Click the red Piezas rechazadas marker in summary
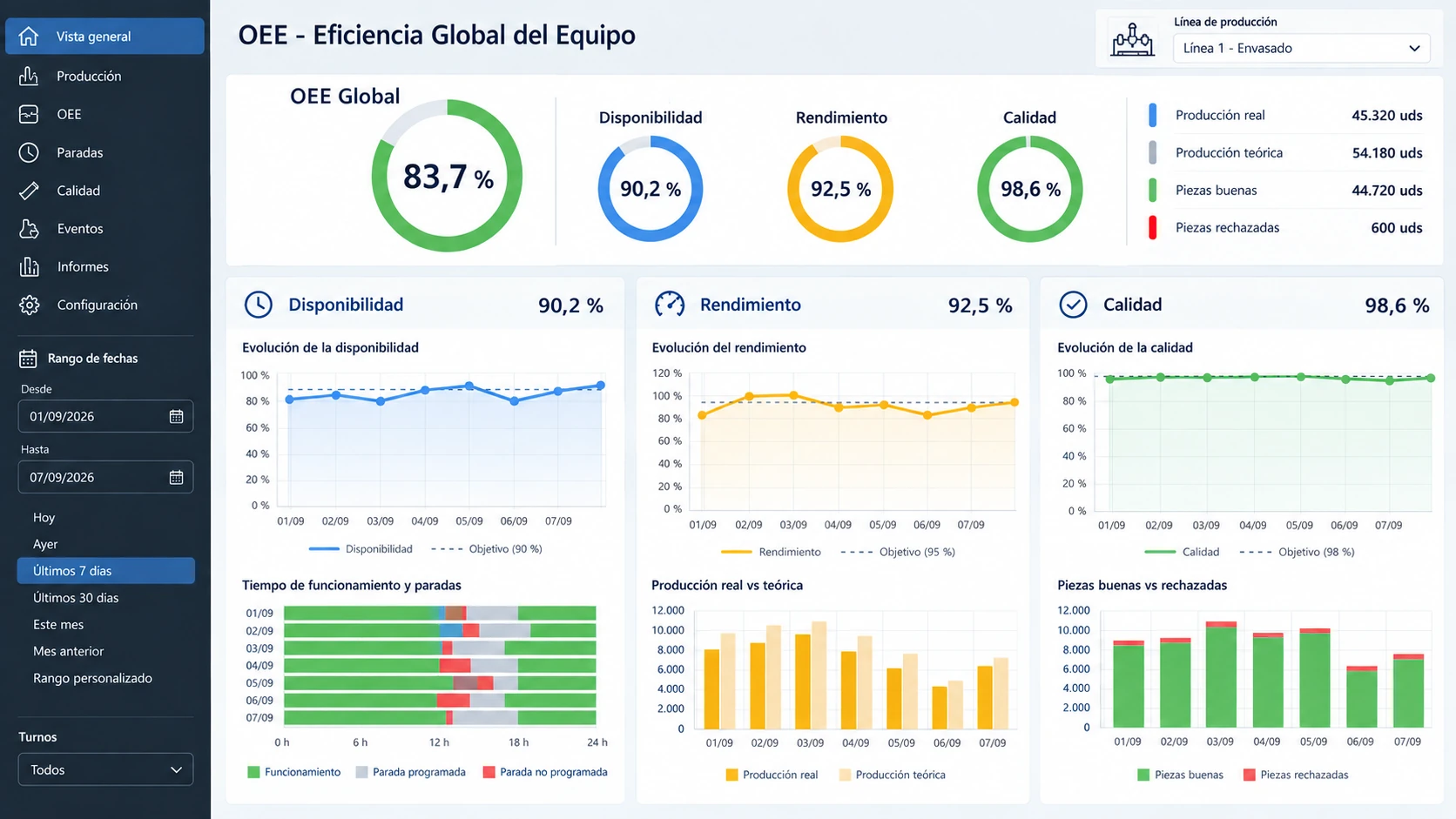This screenshot has height=819, width=1456. (x=1153, y=227)
